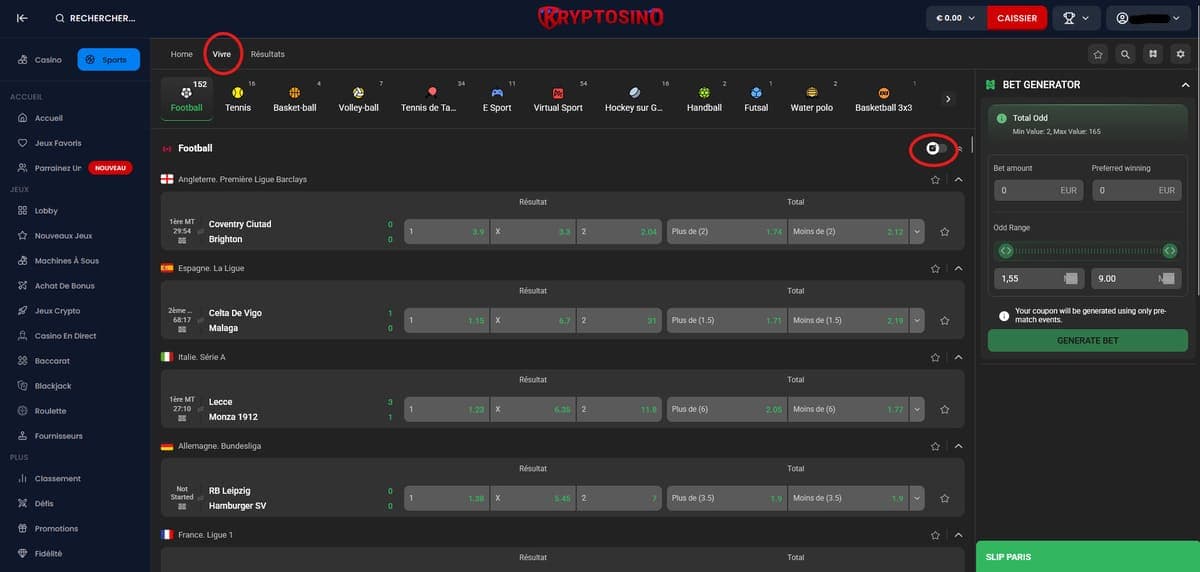The width and height of the screenshot is (1200, 572).
Task: Click the GENERATE BET button
Action: click(x=1088, y=341)
